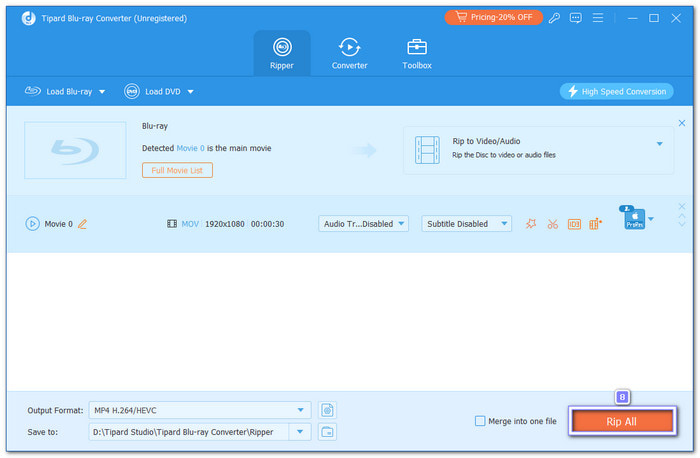Image resolution: width=700 pixels, height=458 pixels.
Task: Open the feedback message icon
Action: tap(575, 18)
